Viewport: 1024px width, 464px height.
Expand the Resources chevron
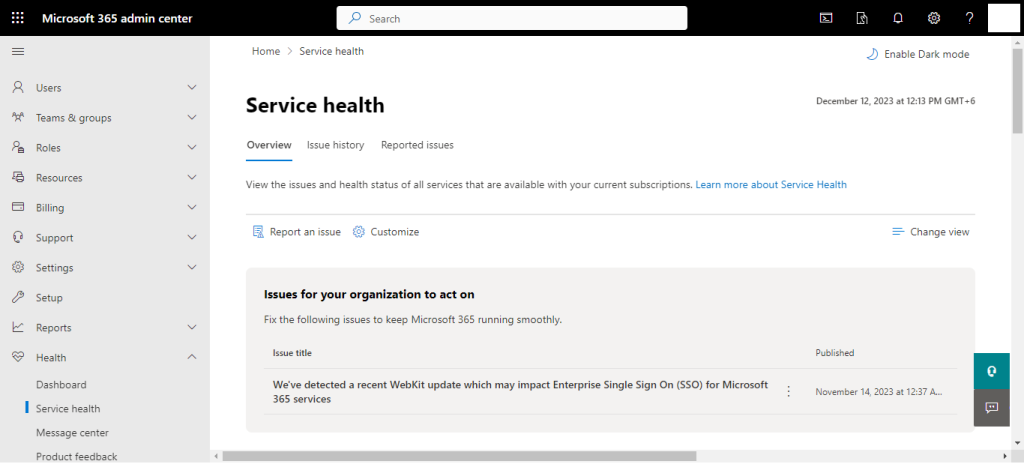point(192,178)
